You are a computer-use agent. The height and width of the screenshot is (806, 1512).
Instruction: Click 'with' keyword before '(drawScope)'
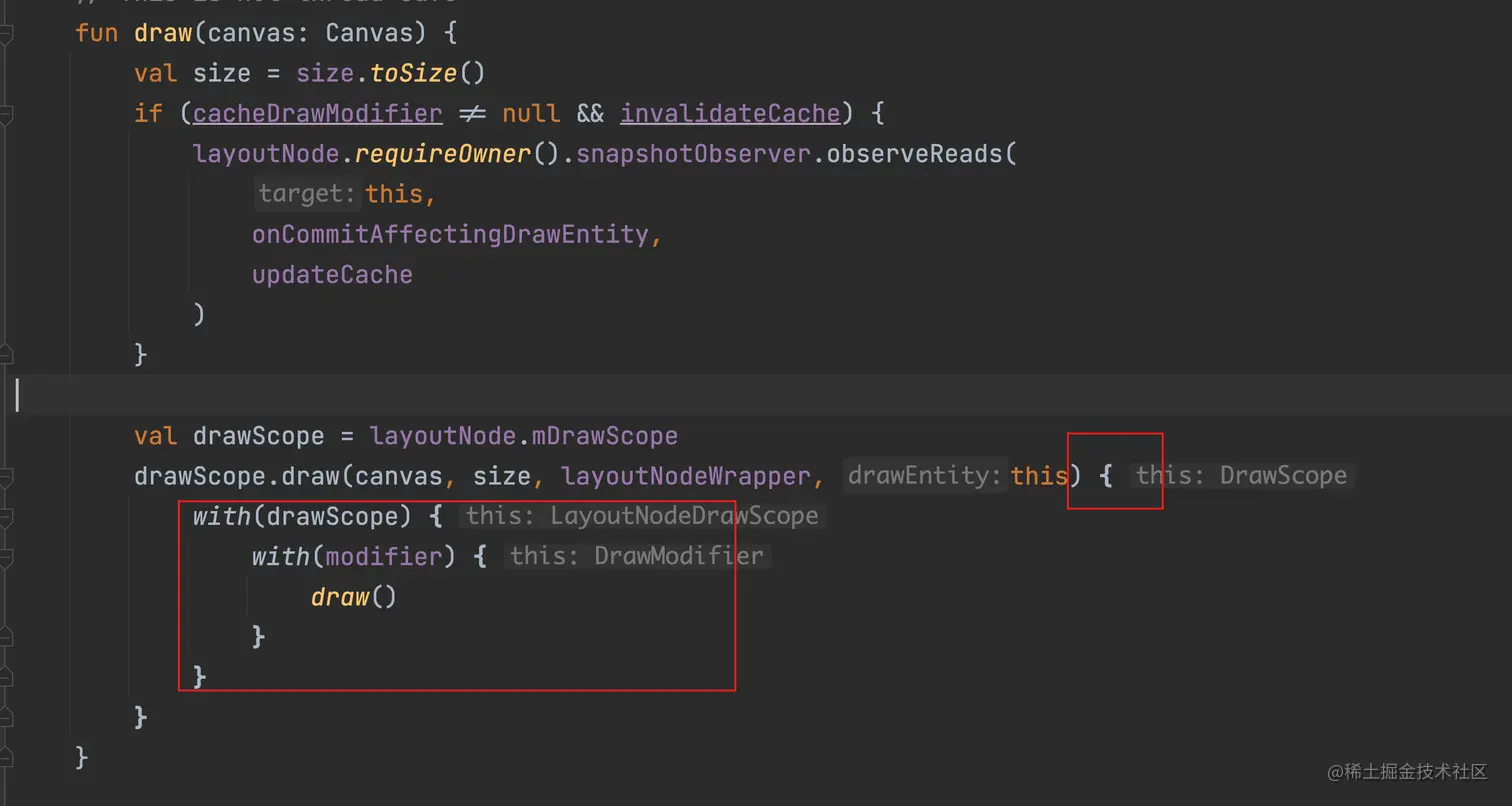(221, 516)
